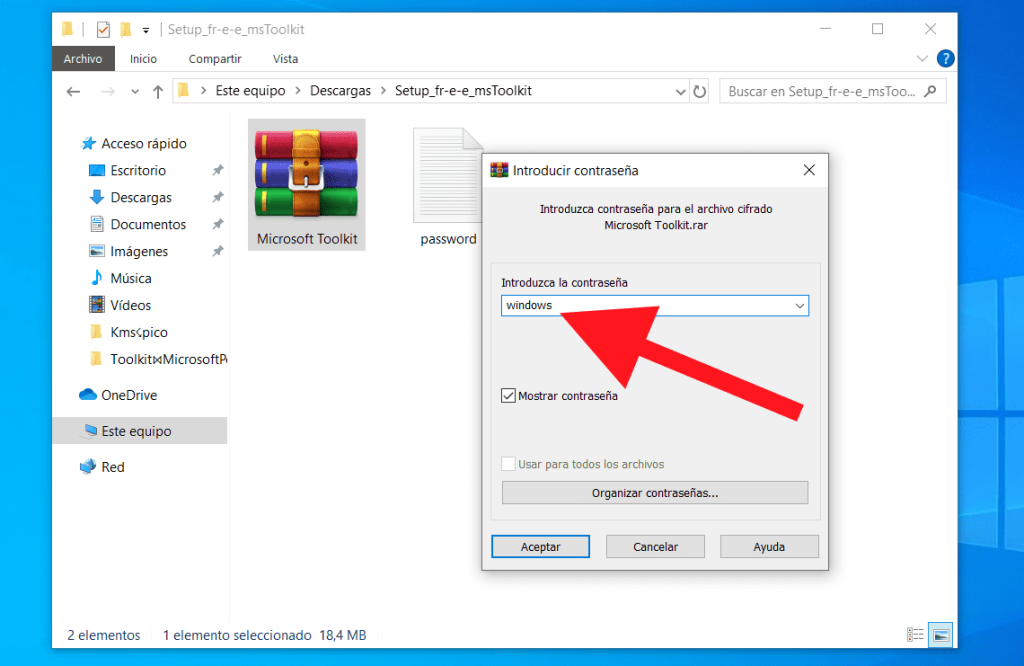The height and width of the screenshot is (666, 1024).
Task: Uncheck Mostrar contraseña
Action: point(509,395)
